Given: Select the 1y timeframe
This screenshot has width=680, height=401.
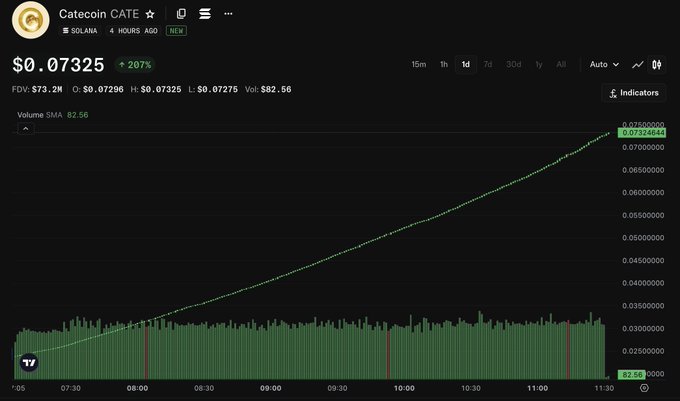Looking at the screenshot, I should tap(539, 65).
